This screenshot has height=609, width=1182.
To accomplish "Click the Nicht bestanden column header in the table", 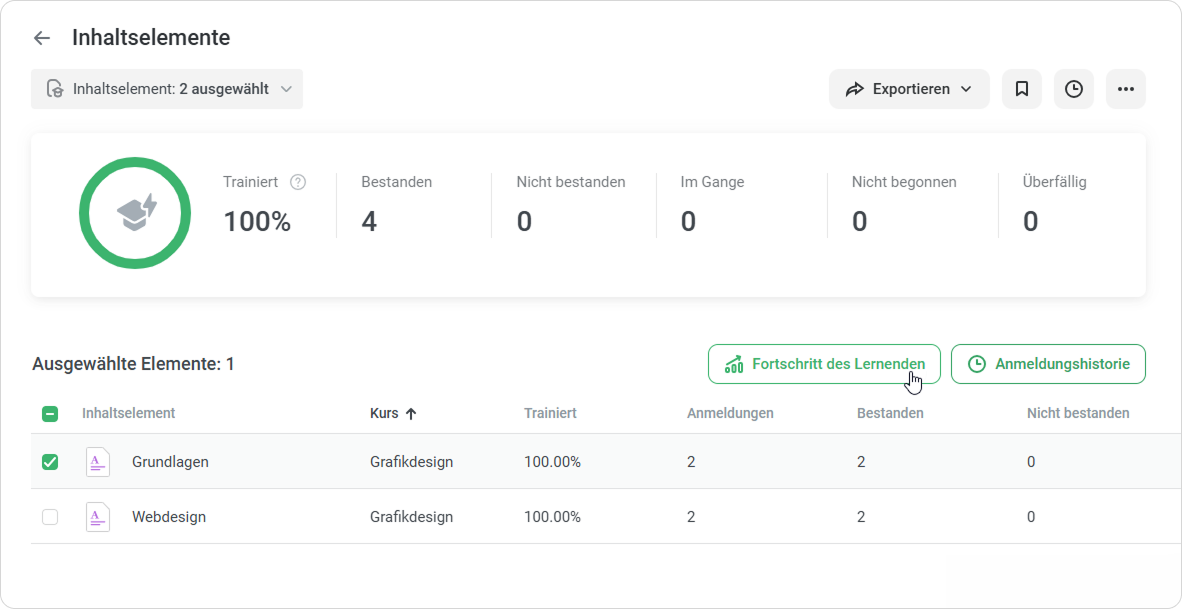I will click(x=1078, y=413).
